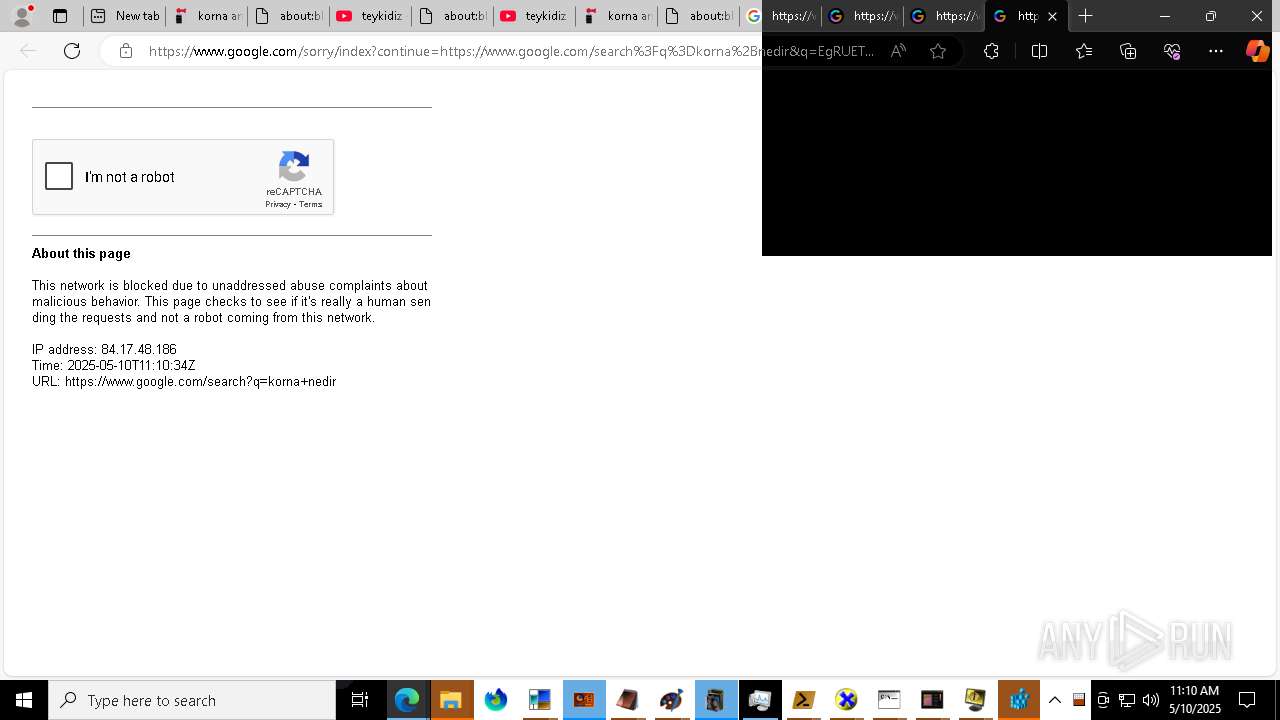Click the taskbar search box

click(192, 700)
